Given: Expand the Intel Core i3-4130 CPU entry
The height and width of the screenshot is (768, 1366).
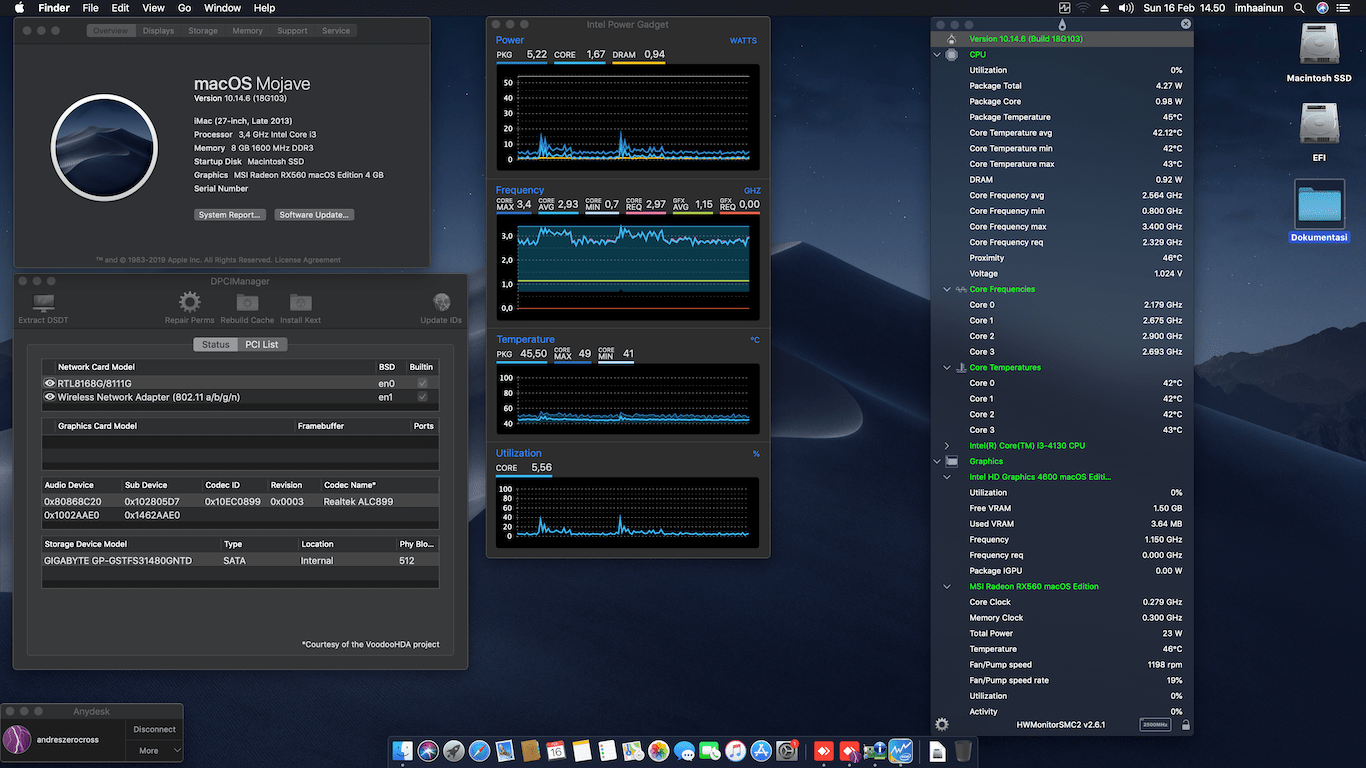Looking at the screenshot, I should tap(946, 445).
